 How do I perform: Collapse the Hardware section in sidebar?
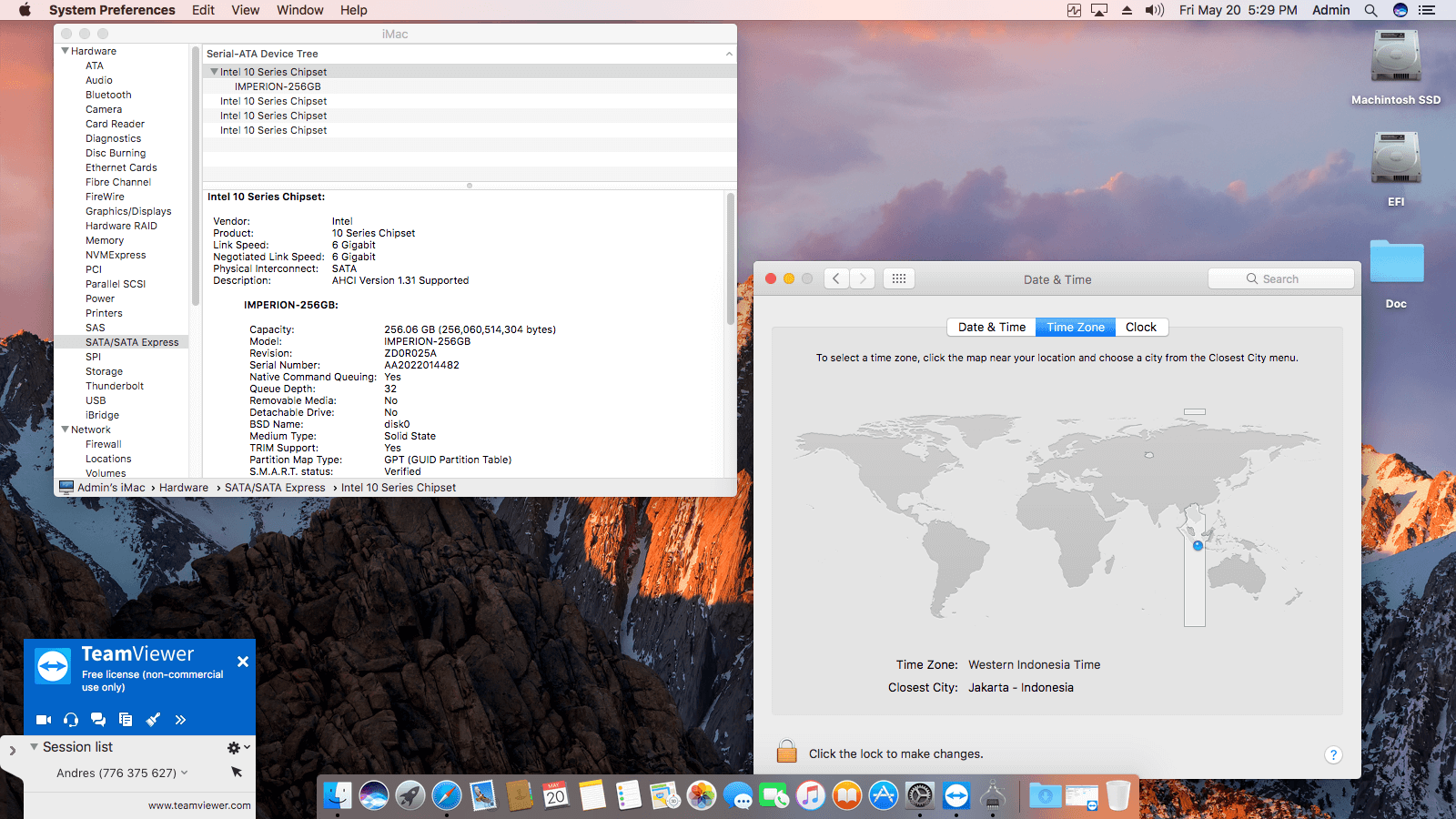(66, 51)
